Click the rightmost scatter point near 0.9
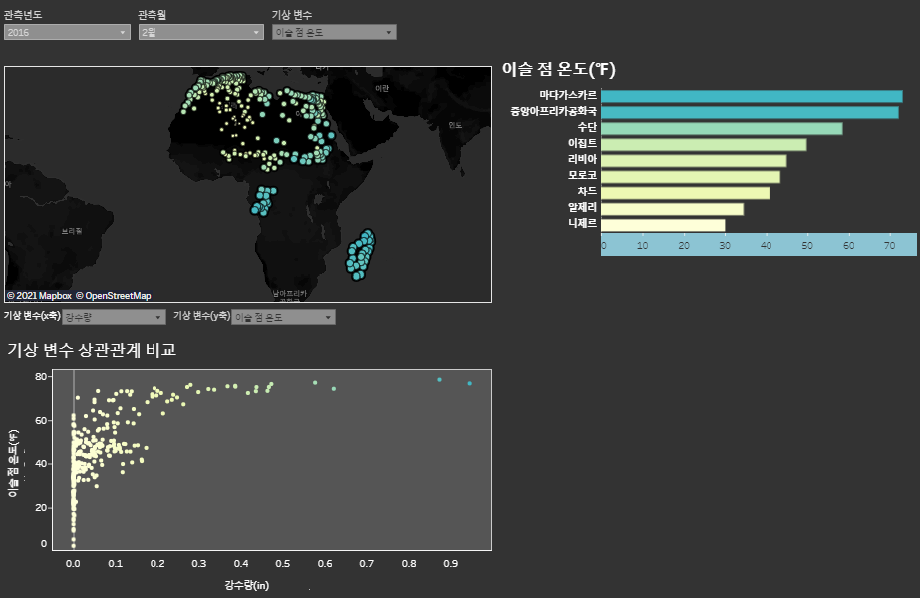 (x=469, y=384)
